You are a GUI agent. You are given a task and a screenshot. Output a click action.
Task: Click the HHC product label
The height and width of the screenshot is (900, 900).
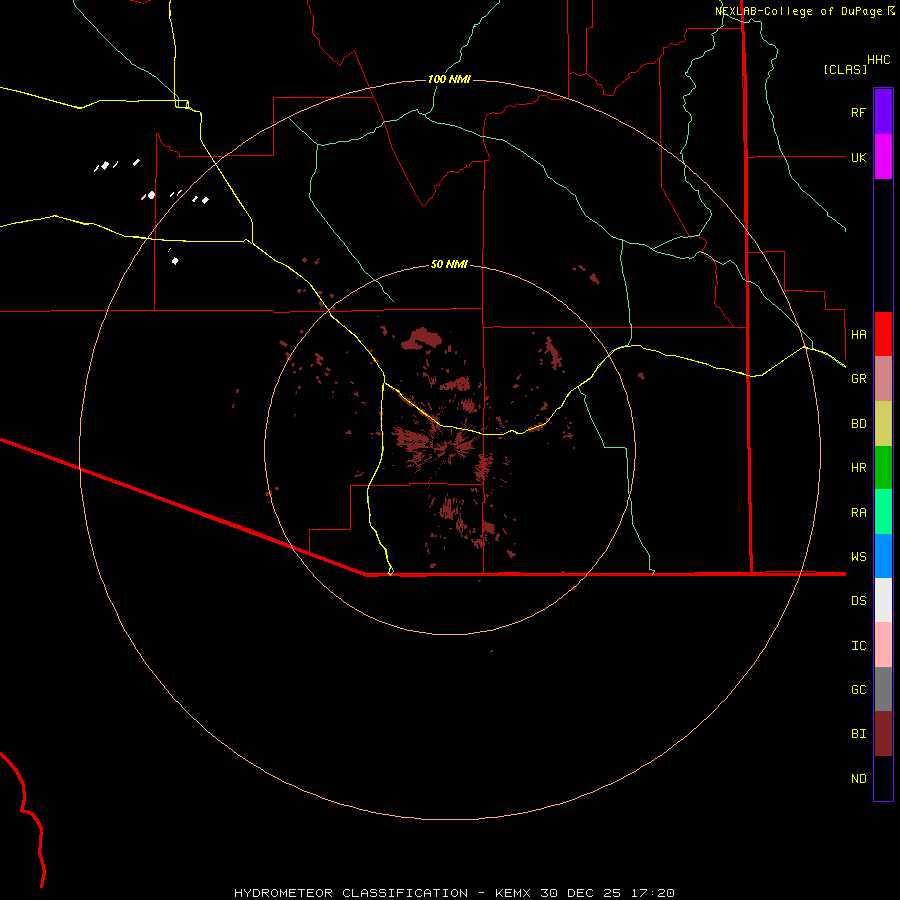click(879, 60)
